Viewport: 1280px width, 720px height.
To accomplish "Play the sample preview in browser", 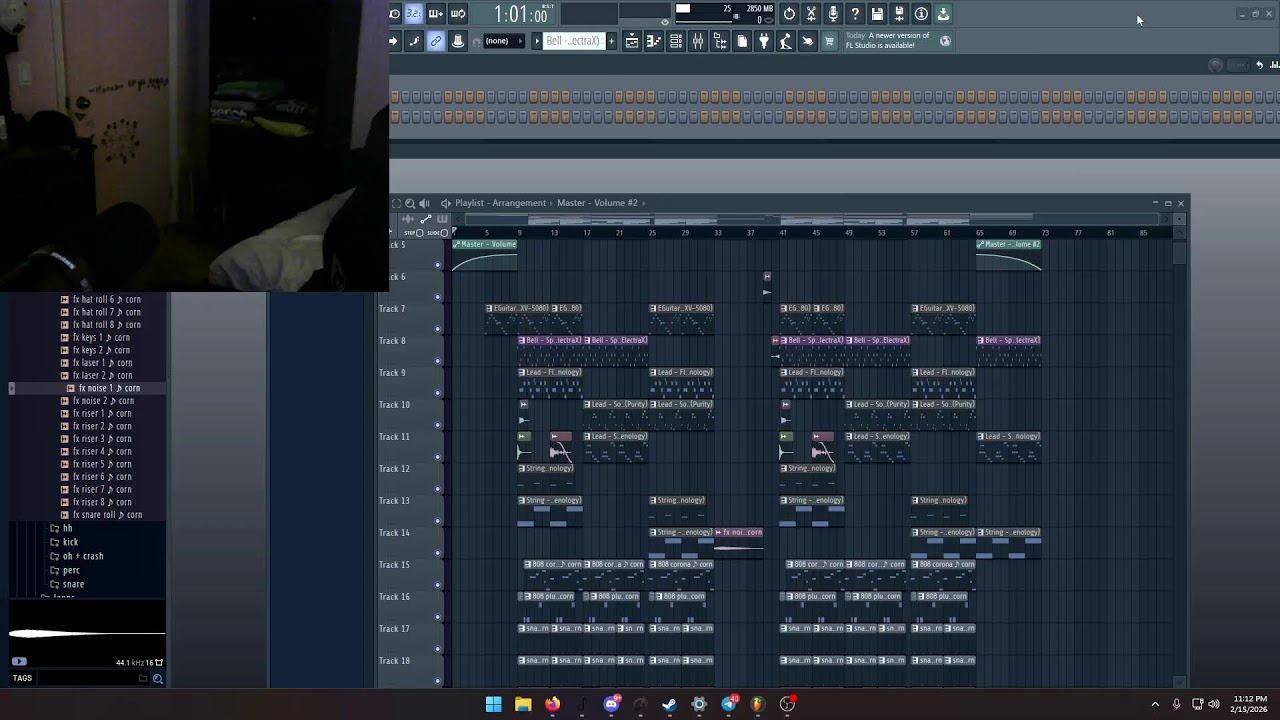I will (x=19, y=662).
